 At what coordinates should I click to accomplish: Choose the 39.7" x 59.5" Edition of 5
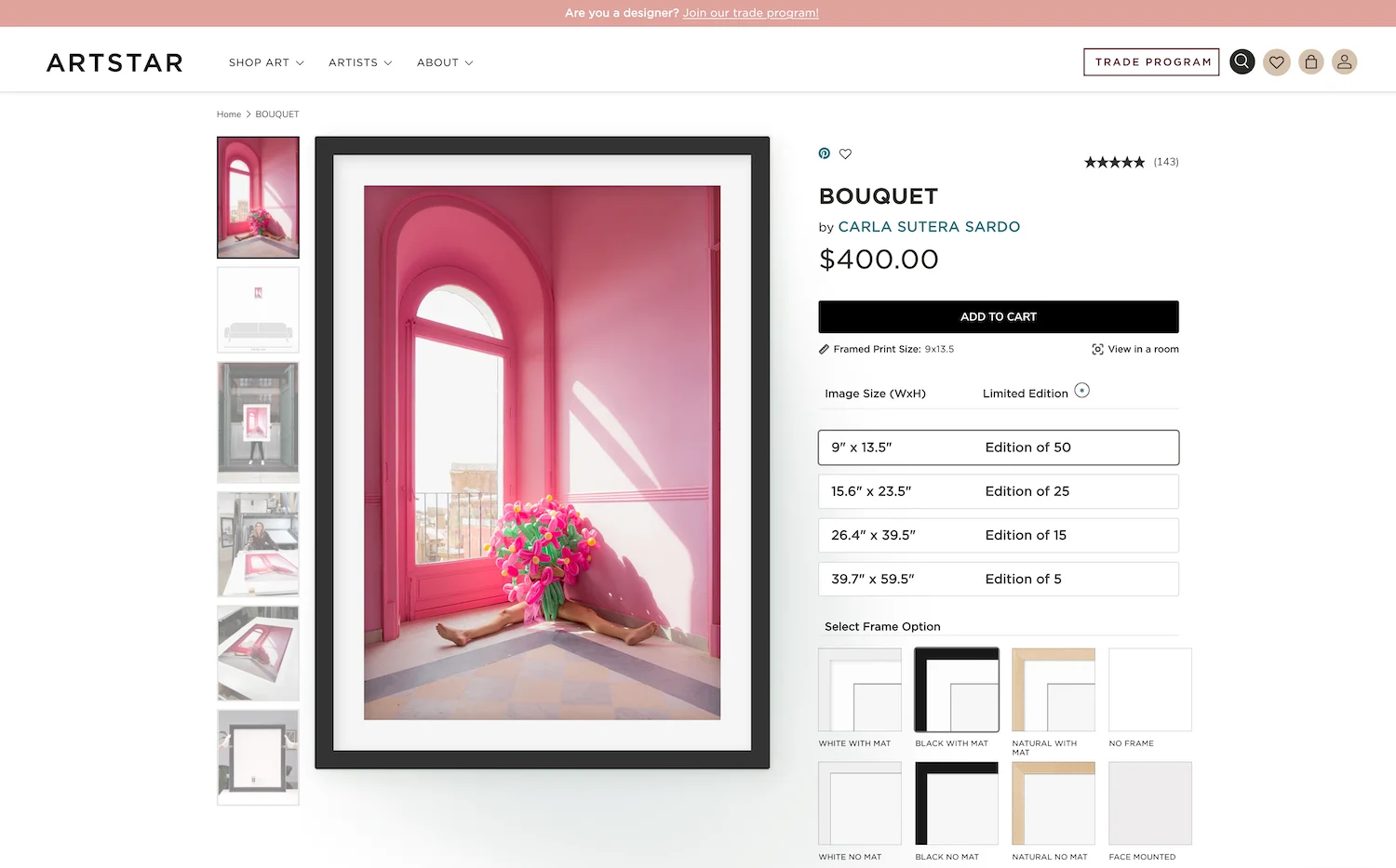point(998,579)
